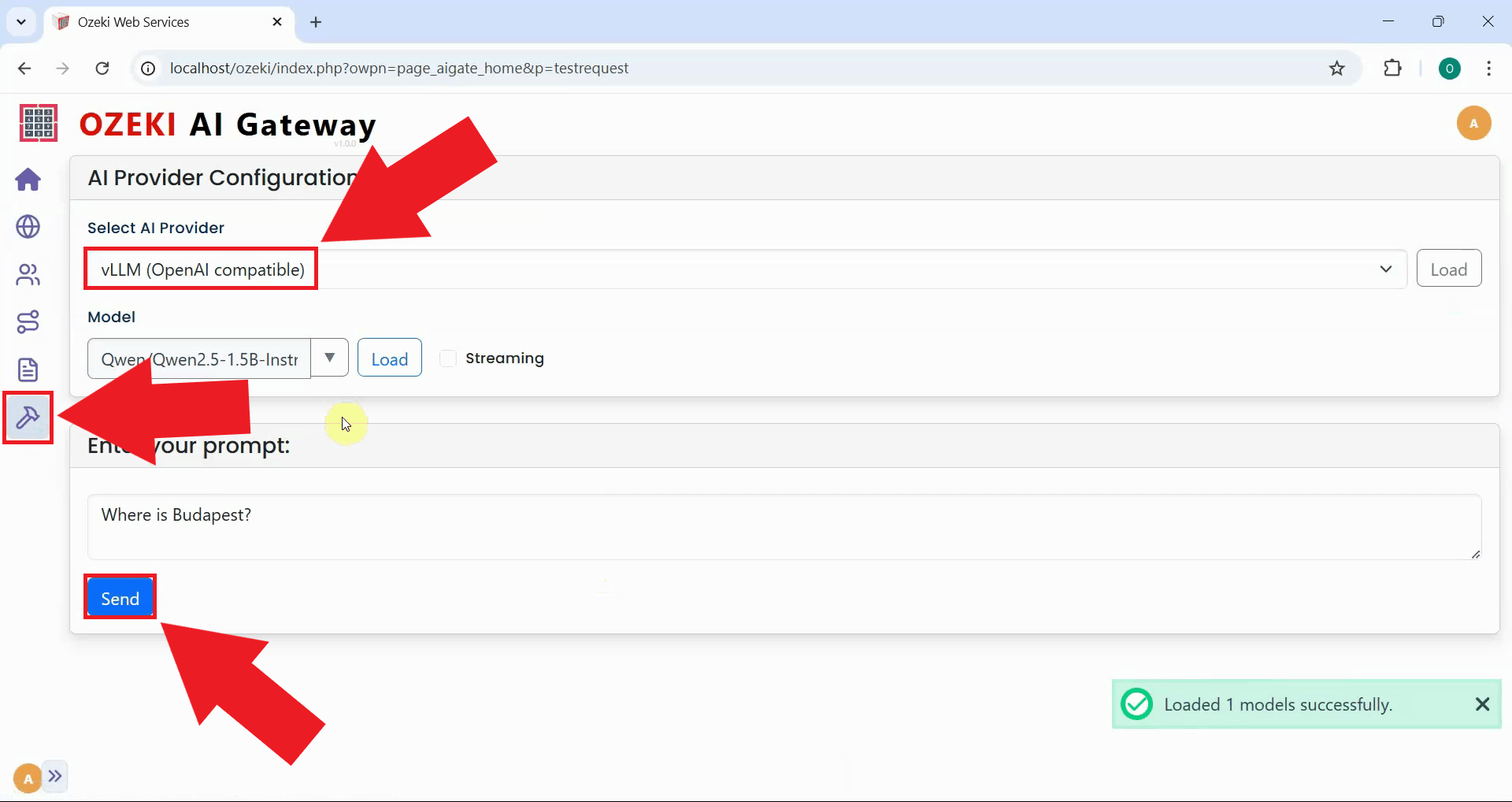This screenshot has width=1512, height=802.
Task: Open the account avatar at top right
Action: (x=1474, y=123)
